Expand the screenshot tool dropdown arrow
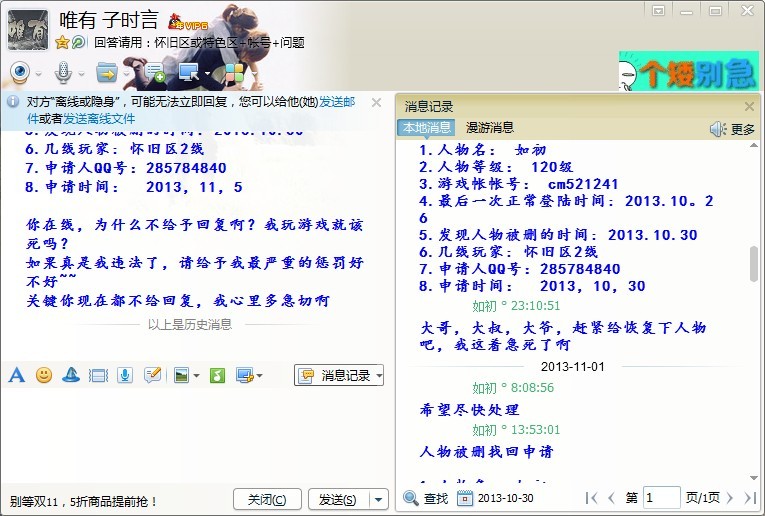Screen dimensions: 765x516 260,376
